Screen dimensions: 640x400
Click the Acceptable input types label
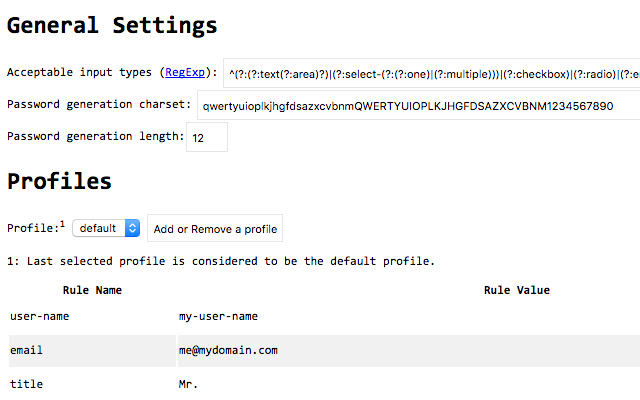pyautogui.click(x=80, y=72)
